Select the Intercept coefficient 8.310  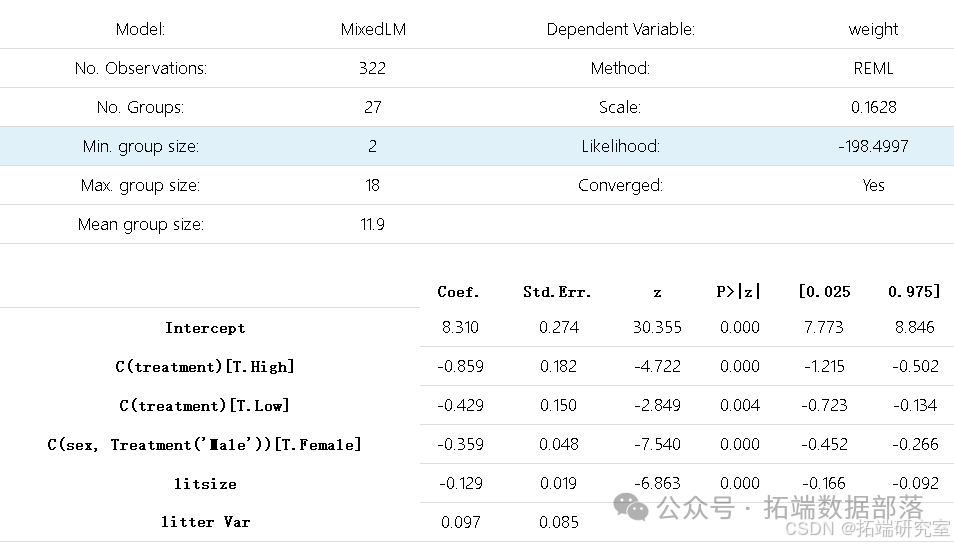460,327
